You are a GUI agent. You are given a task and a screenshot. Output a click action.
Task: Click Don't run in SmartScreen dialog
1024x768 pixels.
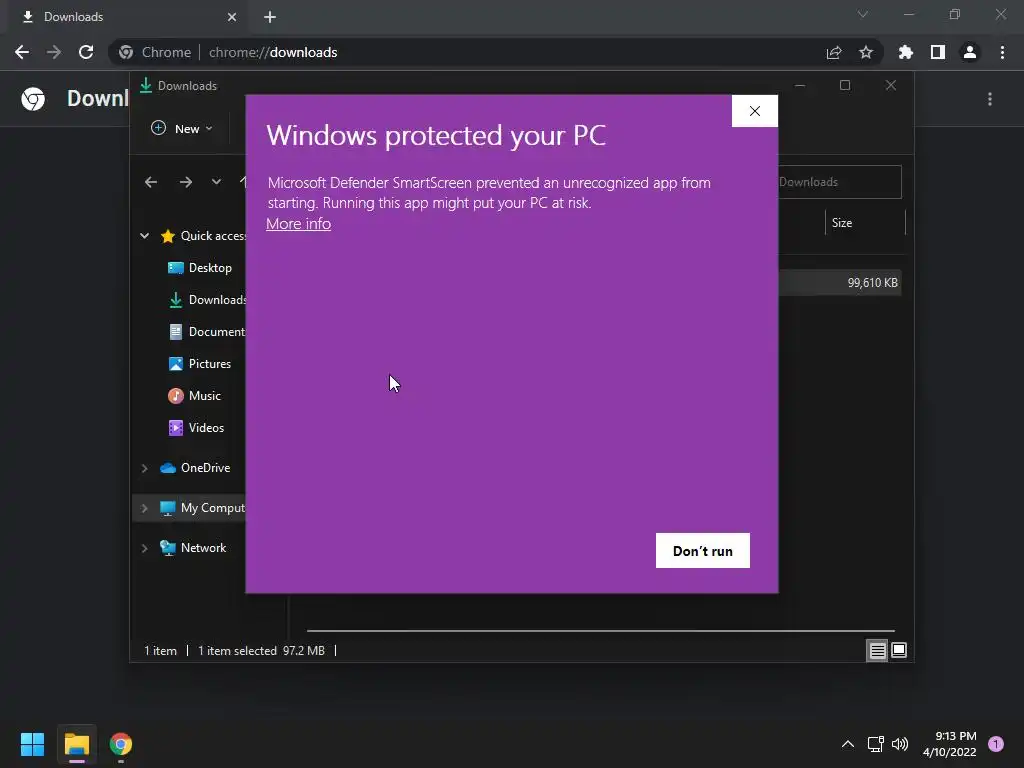(x=703, y=551)
